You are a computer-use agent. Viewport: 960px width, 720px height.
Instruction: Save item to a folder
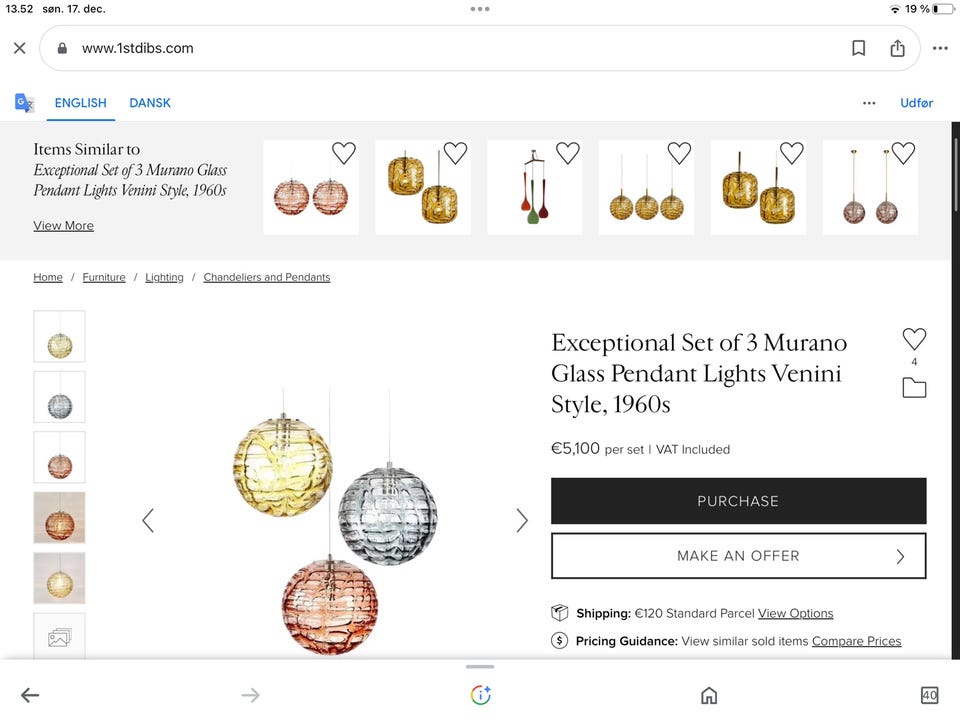pyautogui.click(x=914, y=388)
